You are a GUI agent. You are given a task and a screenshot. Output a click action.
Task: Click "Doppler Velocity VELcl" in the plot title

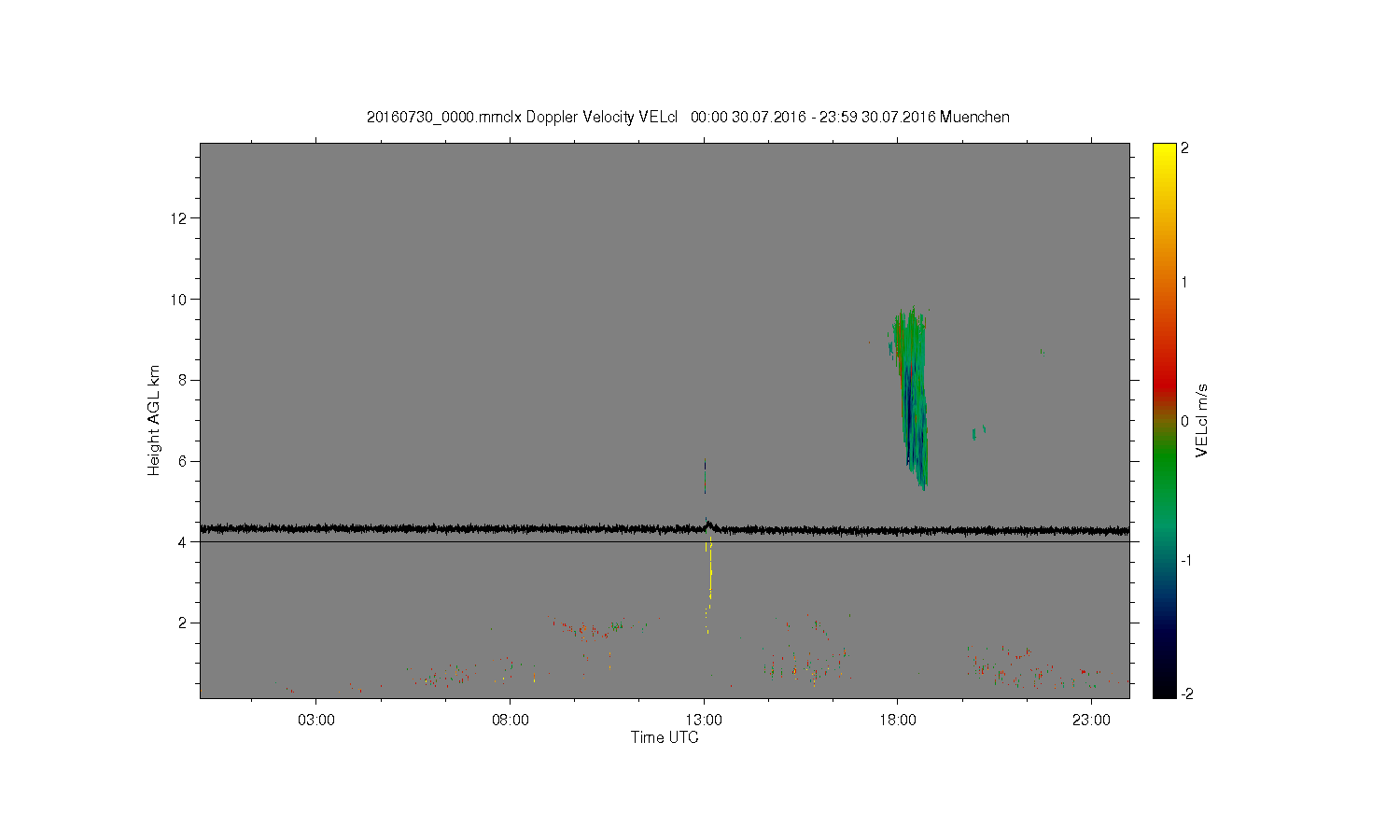[x=602, y=118]
